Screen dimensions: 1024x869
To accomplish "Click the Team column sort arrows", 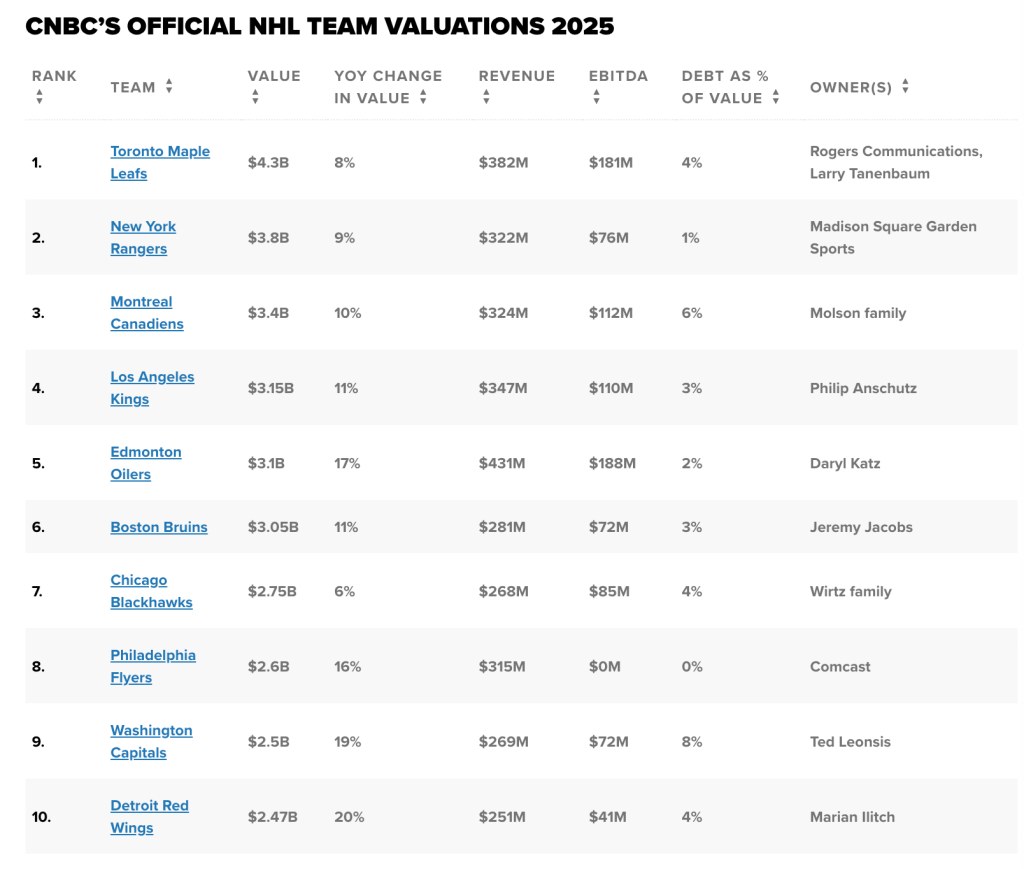I will (x=169, y=86).
